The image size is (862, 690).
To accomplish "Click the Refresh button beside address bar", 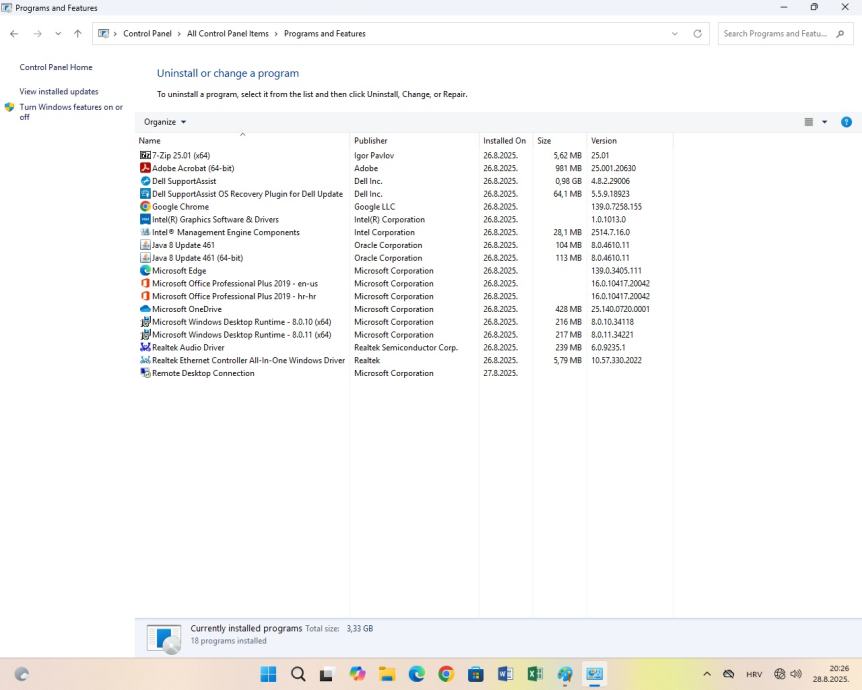I will [x=697, y=34].
